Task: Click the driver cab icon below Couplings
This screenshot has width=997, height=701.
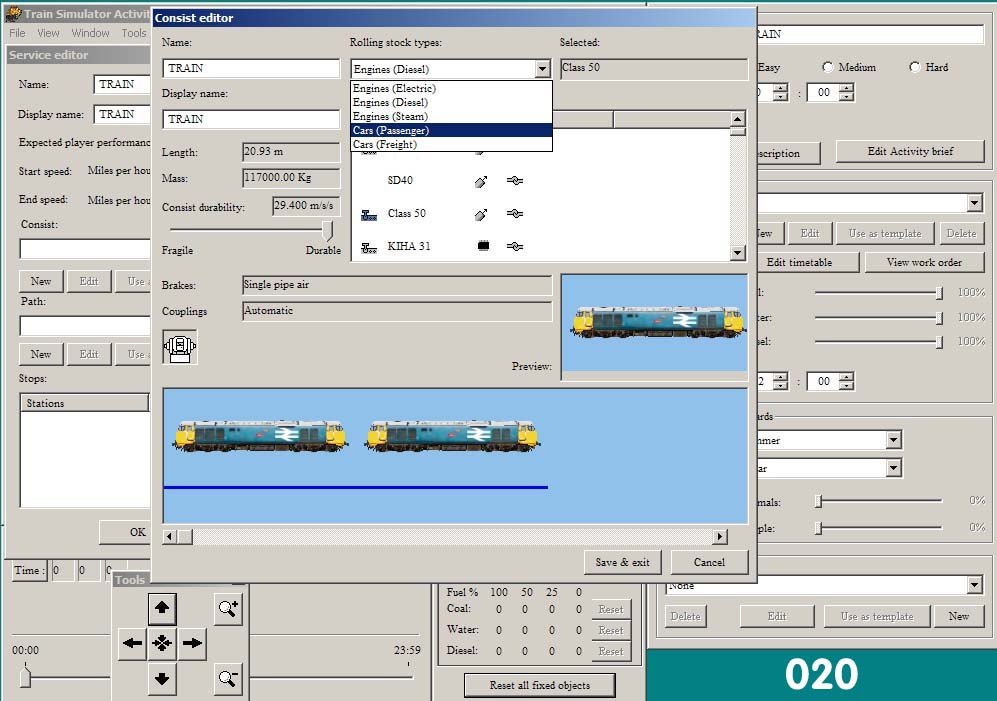Action: coord(180,347)
